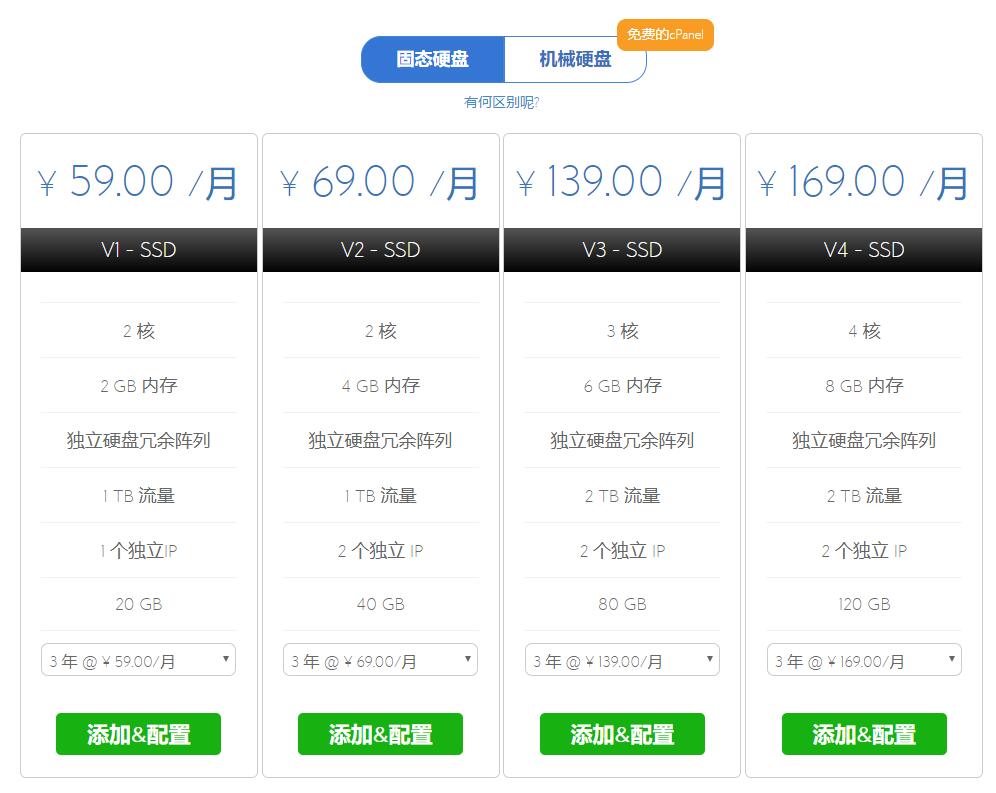Image resolution: width=996 pixels, height=793 pixels.
Task: Click the V3 - SSD plan title bar
Action: click(x=622, y=250)
